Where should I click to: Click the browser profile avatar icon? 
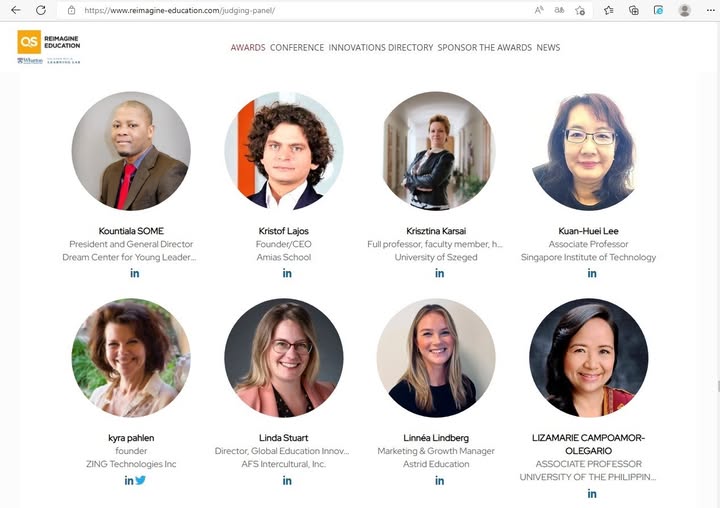tap(685, 10)
